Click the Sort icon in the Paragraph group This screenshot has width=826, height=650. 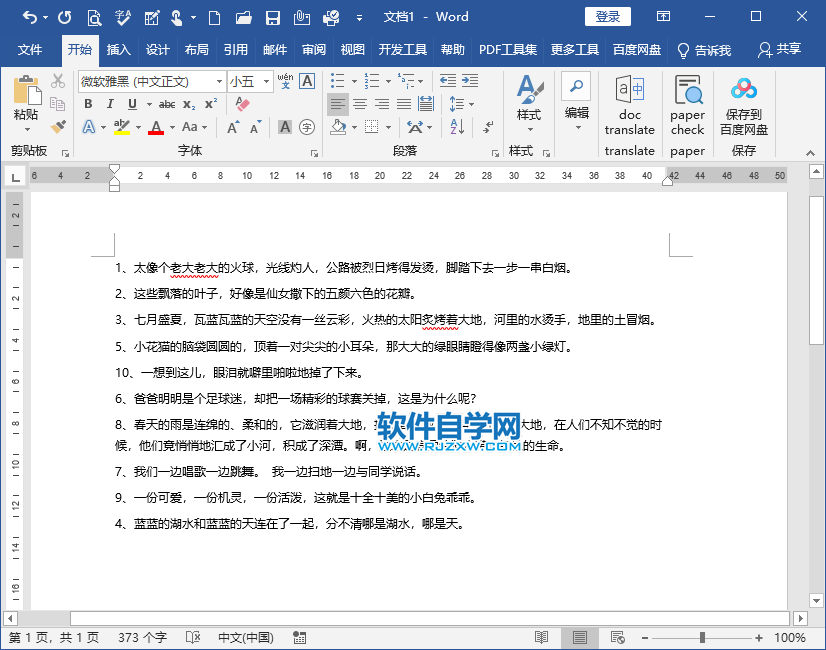tap(457, 127)
